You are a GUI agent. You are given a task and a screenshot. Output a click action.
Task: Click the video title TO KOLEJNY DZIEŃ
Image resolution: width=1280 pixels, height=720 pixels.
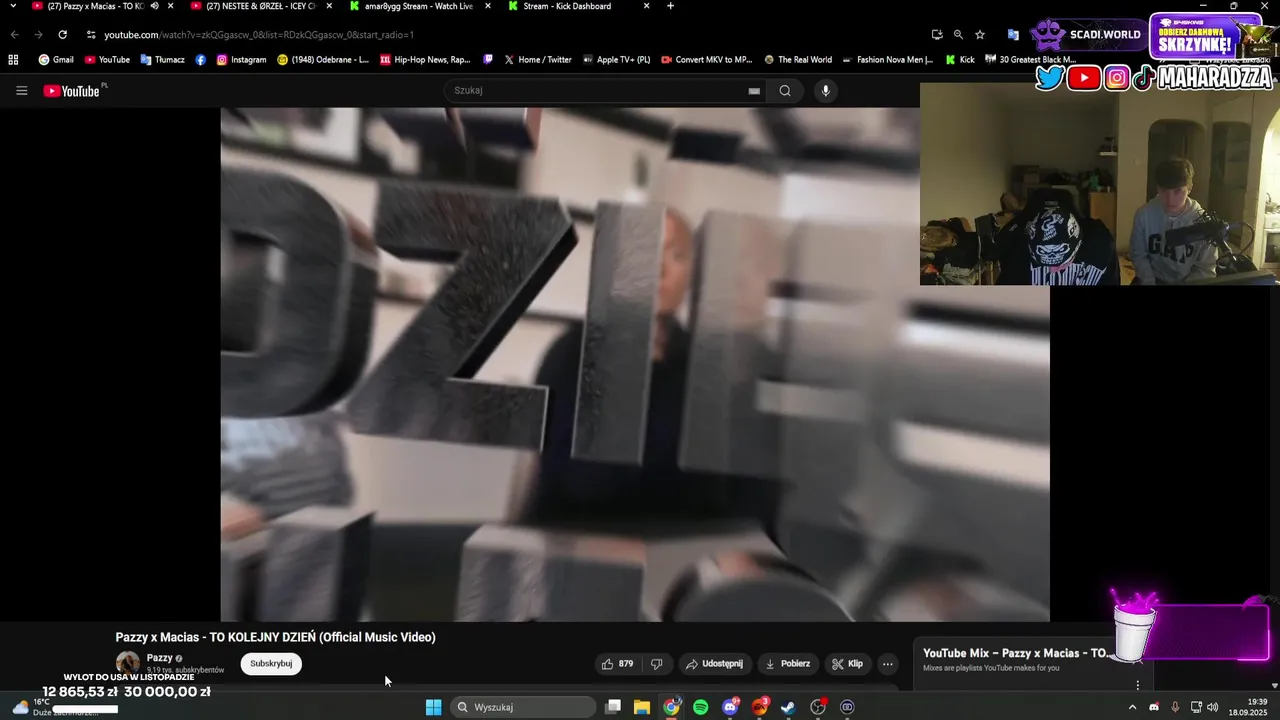[276, 637]
